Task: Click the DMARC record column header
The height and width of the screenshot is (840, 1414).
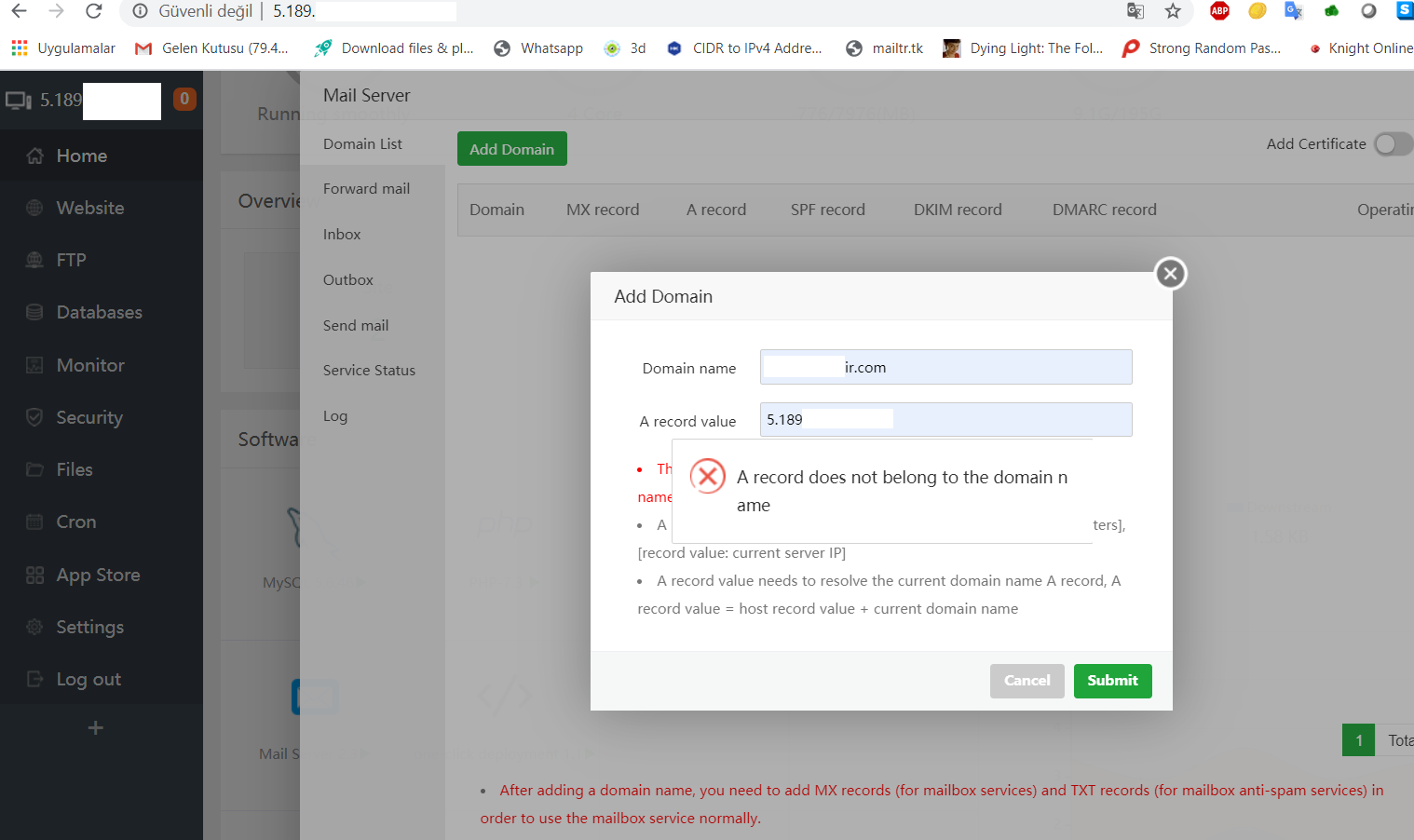Action: tap(1105, 210)
